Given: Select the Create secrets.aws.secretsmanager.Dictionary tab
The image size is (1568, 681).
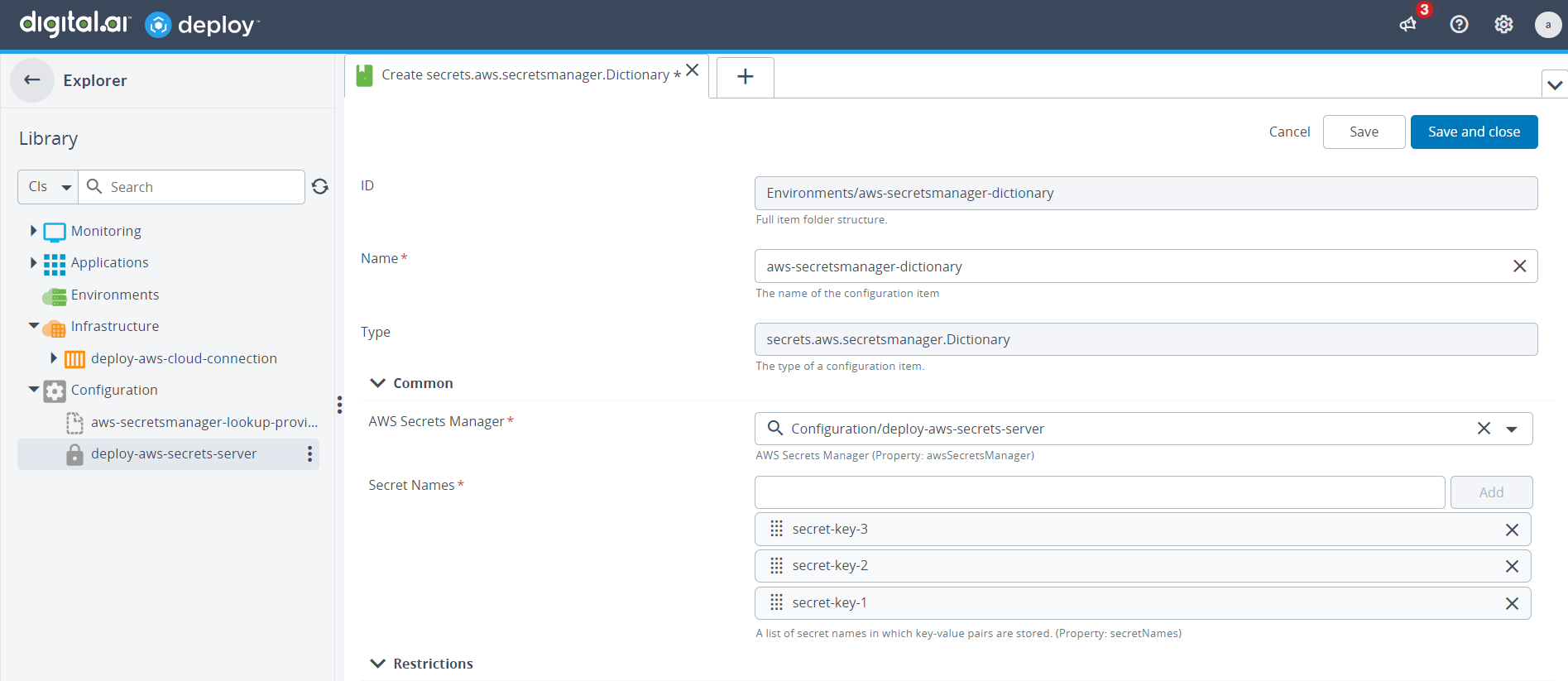Looking at the screenshot, I should 525,75.
